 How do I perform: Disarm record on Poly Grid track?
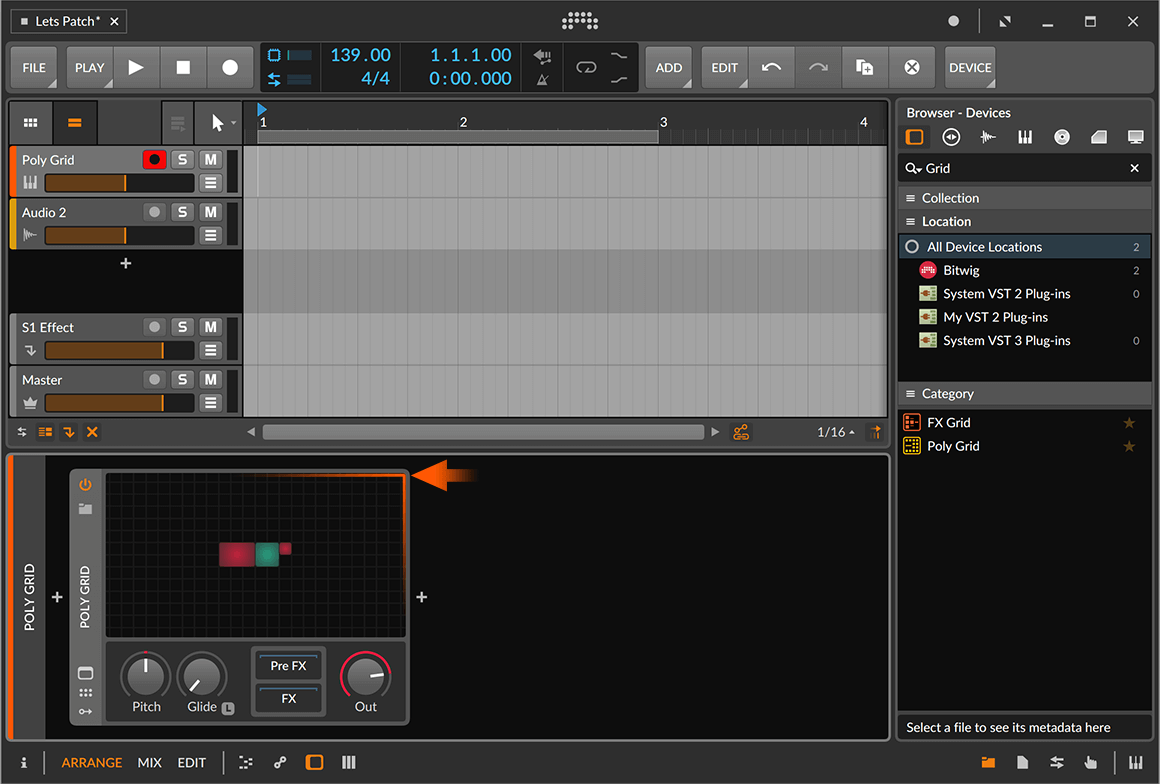click(x=154, y=159)
